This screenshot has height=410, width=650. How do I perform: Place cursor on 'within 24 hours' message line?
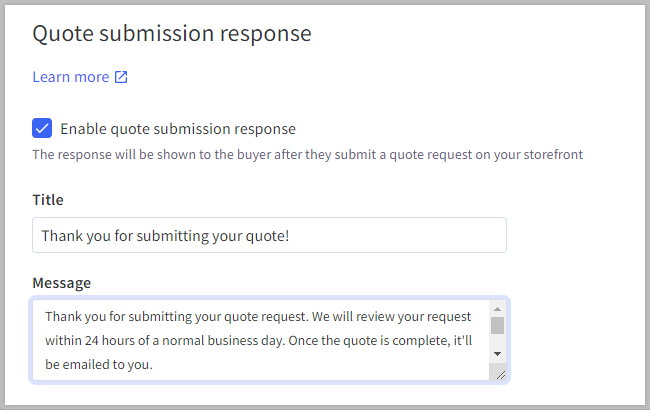click(x=257, y=341)
